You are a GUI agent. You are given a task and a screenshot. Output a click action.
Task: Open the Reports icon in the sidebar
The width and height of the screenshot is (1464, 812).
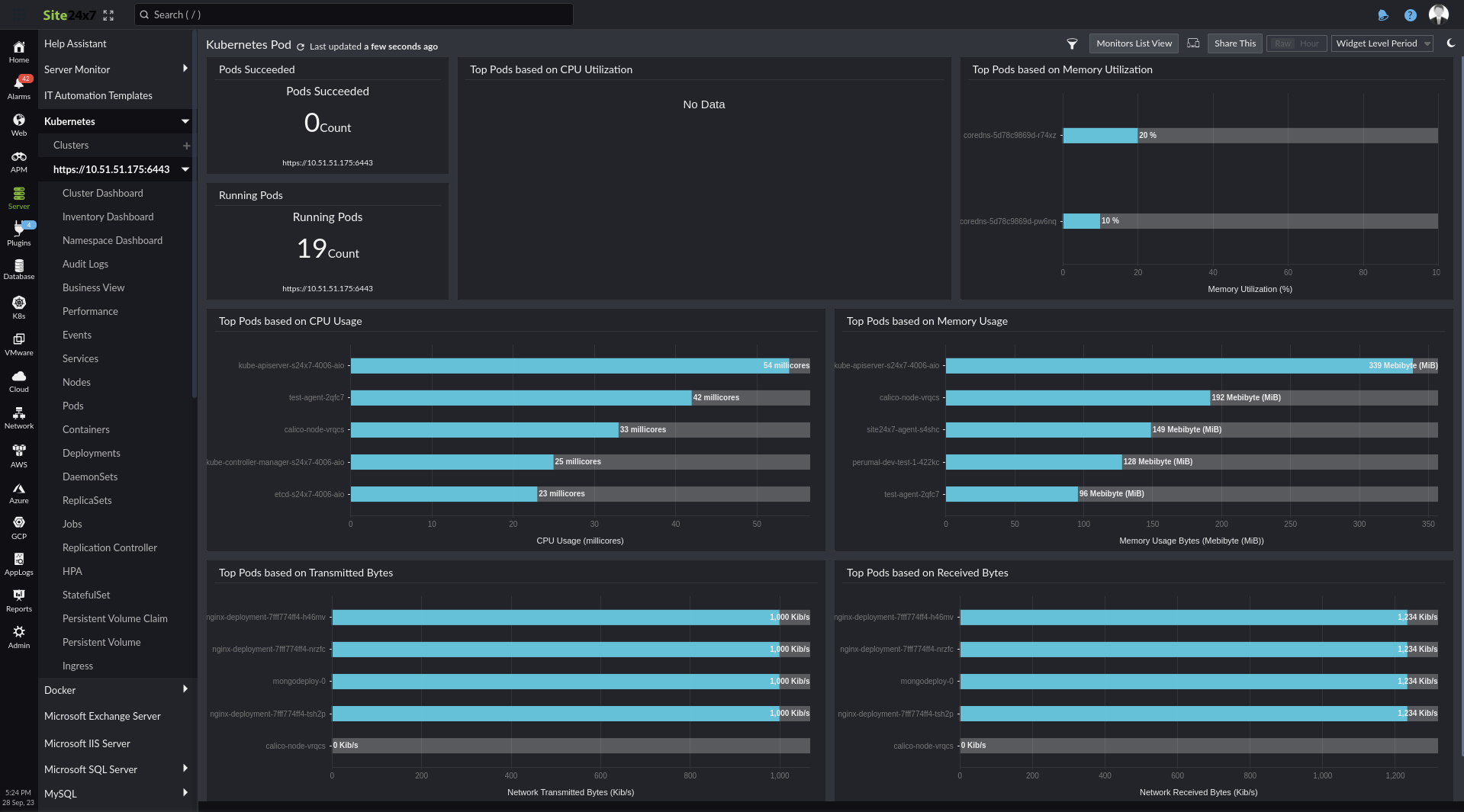[18, 595]
